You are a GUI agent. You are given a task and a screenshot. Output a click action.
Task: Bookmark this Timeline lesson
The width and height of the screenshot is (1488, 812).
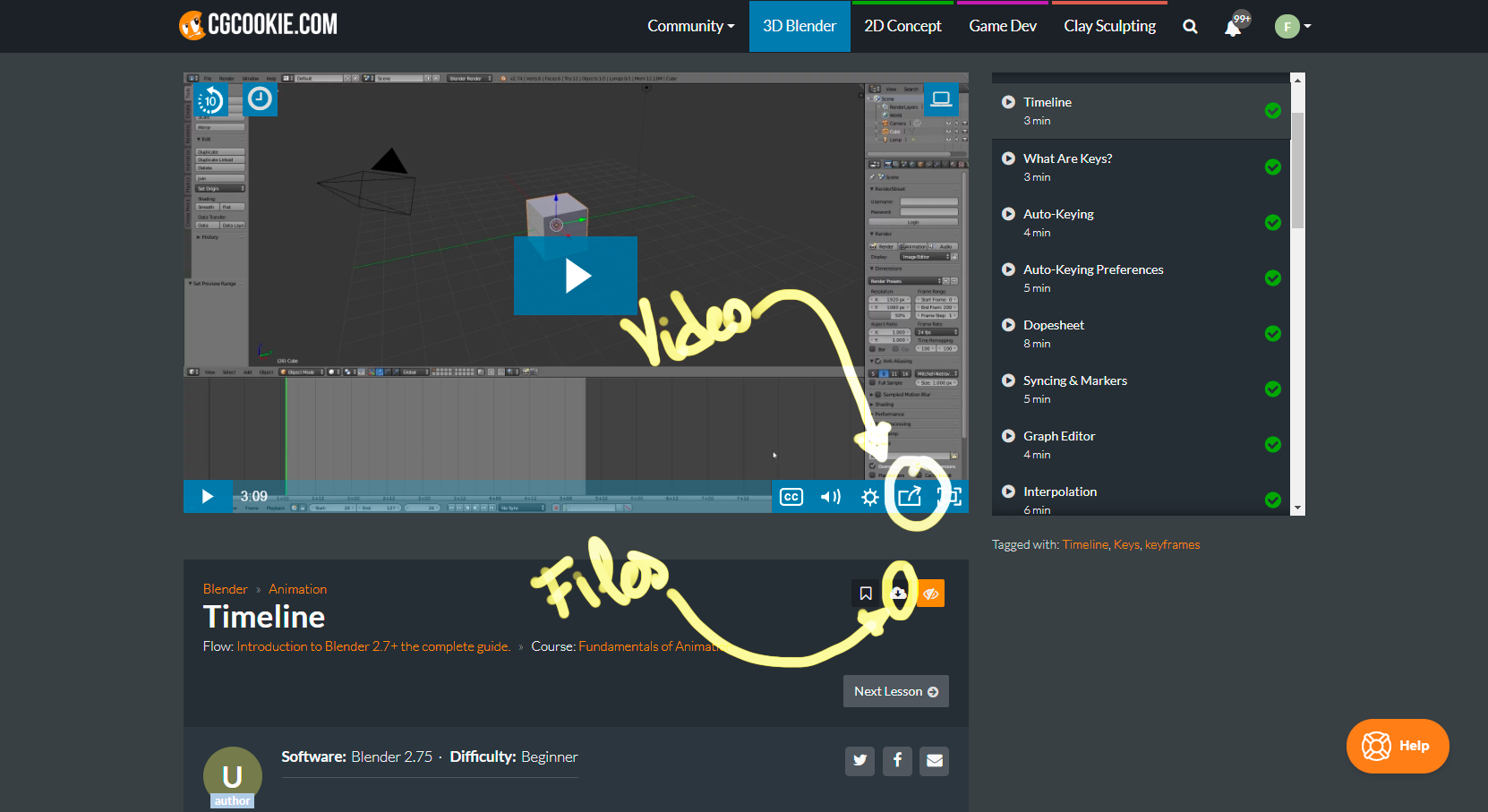pos(866,594)
